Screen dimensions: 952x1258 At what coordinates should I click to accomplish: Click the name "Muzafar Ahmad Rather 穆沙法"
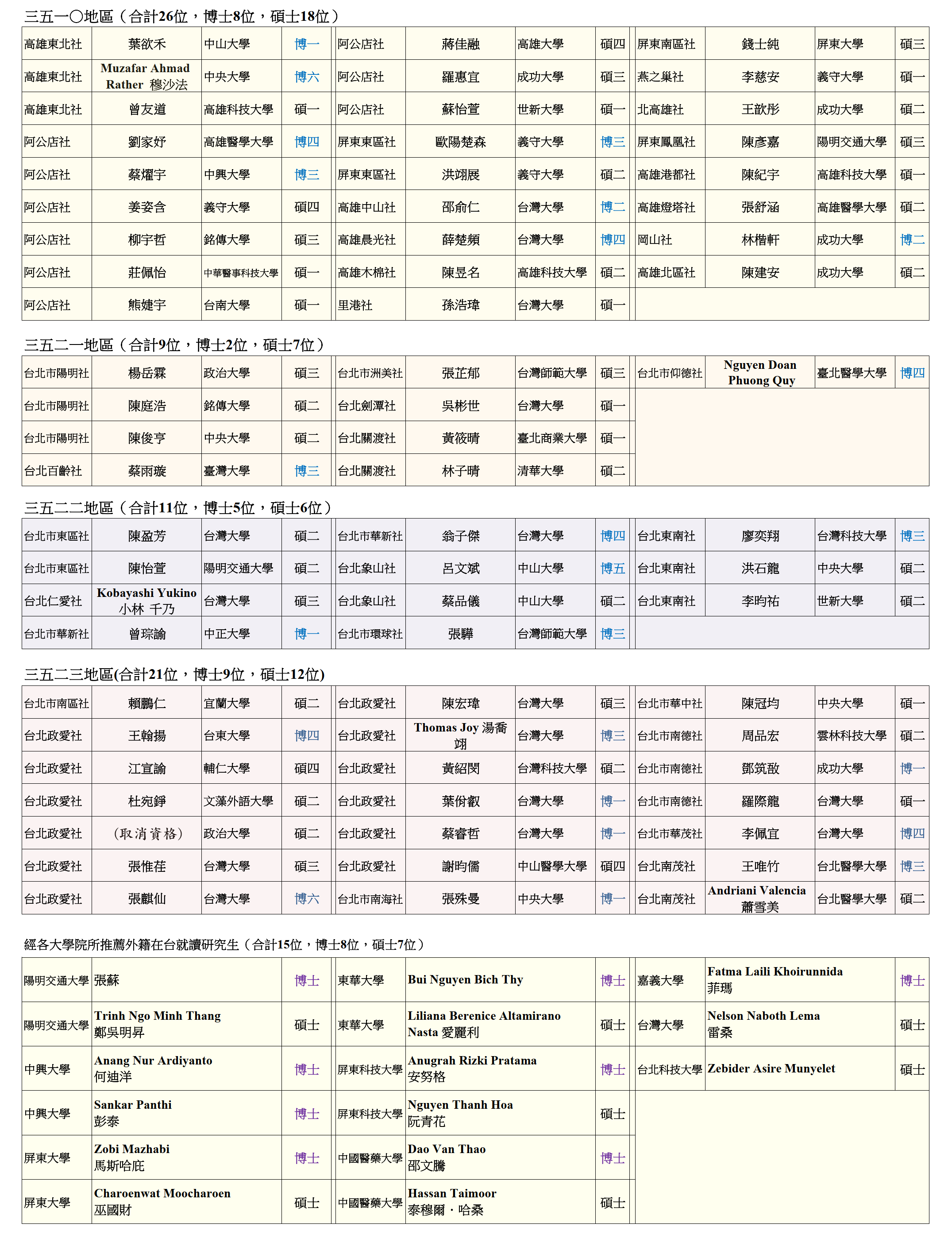[146, 76]
